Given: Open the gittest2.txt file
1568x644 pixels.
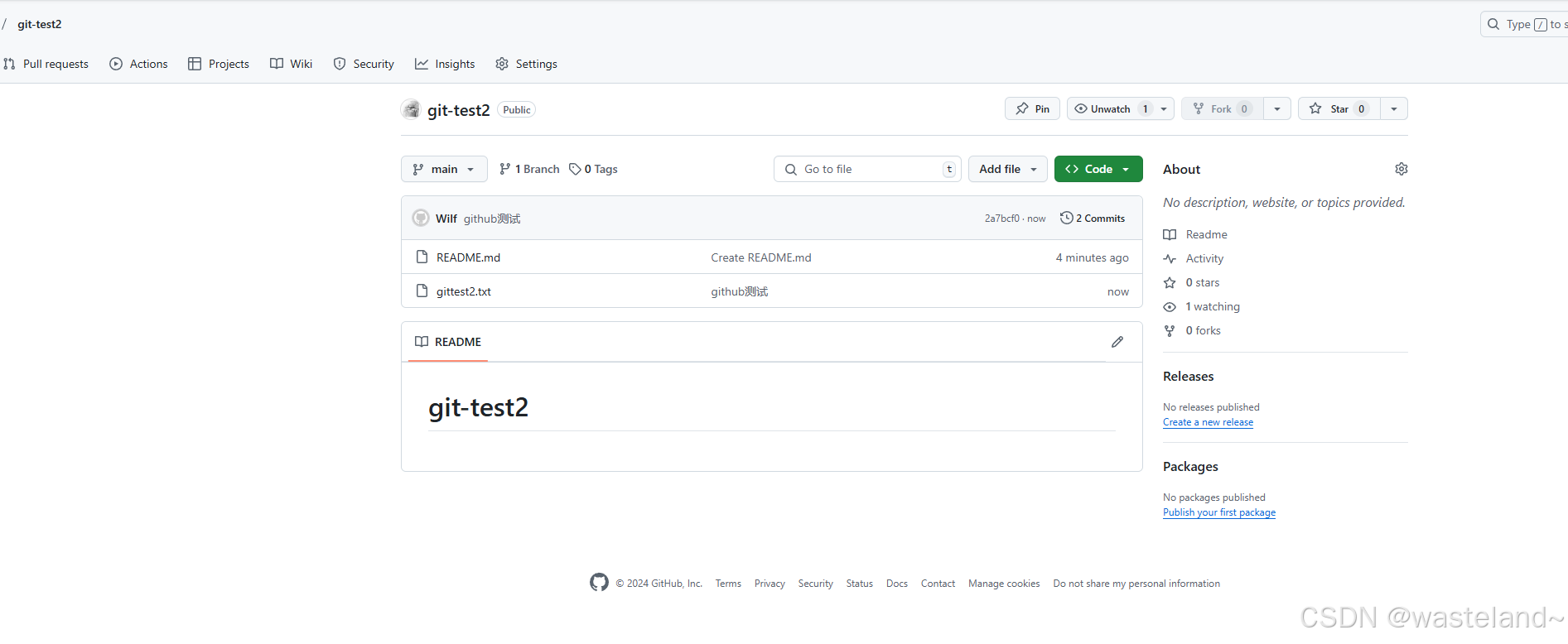Looking at the screenshot, I should tap(464, 291).
